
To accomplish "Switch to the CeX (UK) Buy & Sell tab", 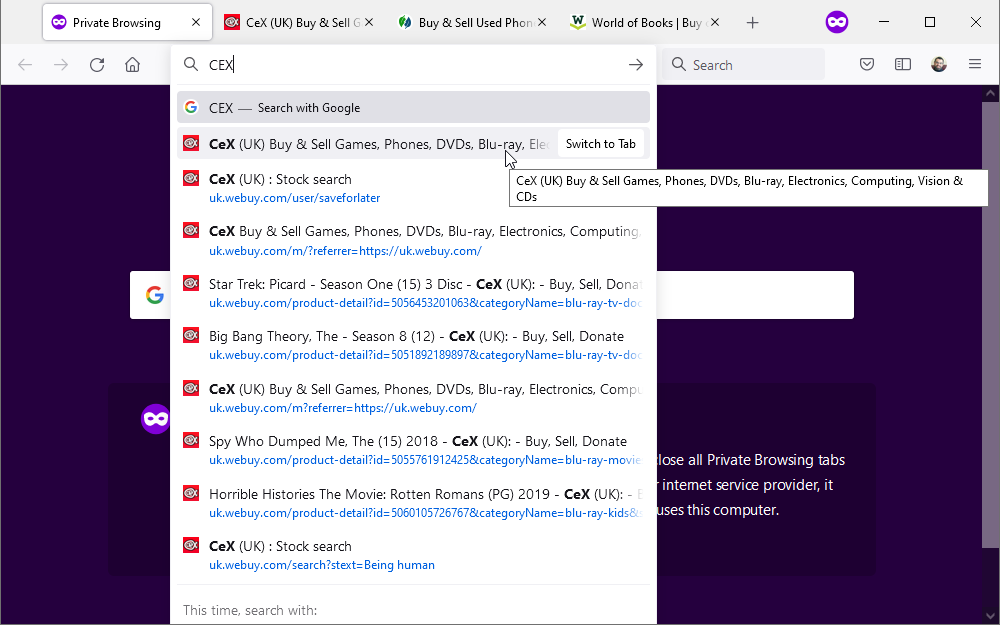I will (292, 23).
